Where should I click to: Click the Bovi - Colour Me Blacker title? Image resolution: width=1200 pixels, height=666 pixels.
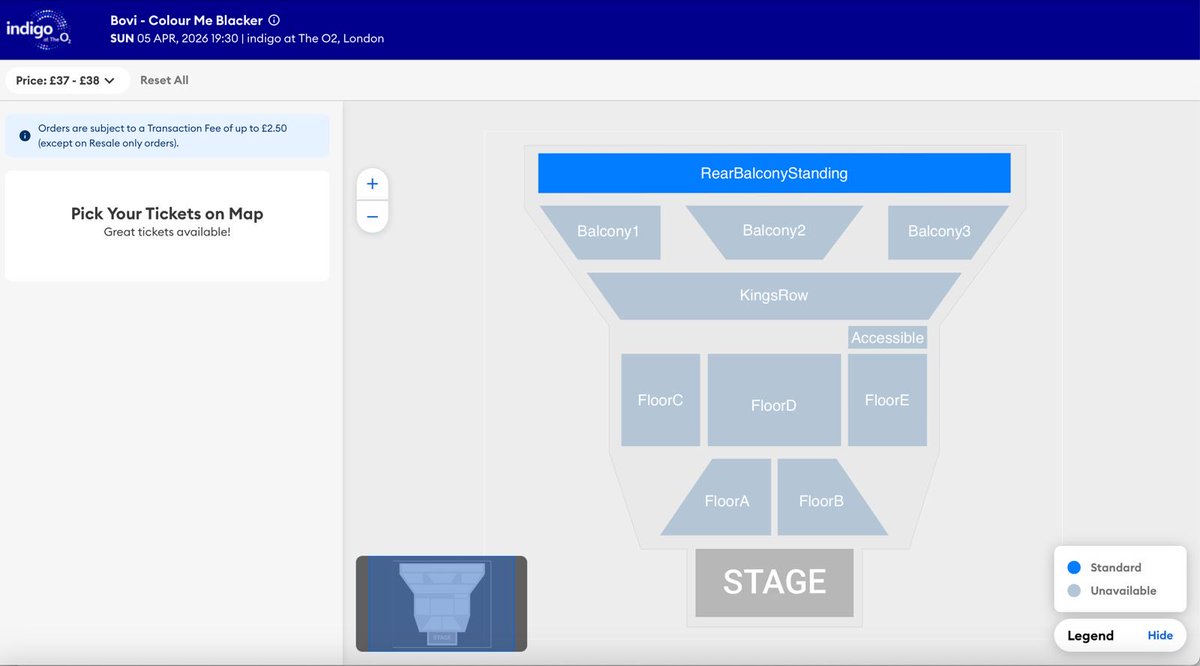coord(186,20)
